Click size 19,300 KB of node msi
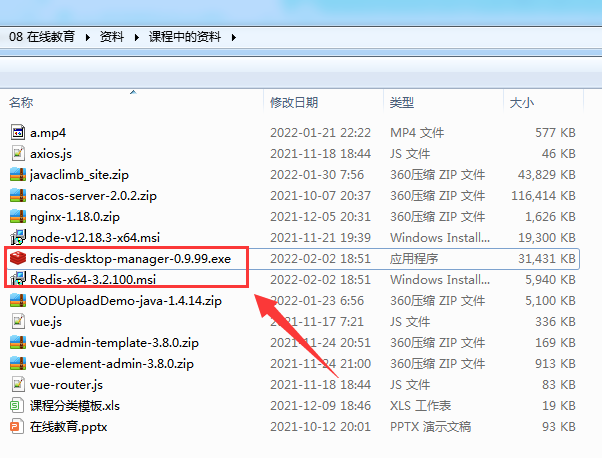Screen dimensions: 602x458 547,238
